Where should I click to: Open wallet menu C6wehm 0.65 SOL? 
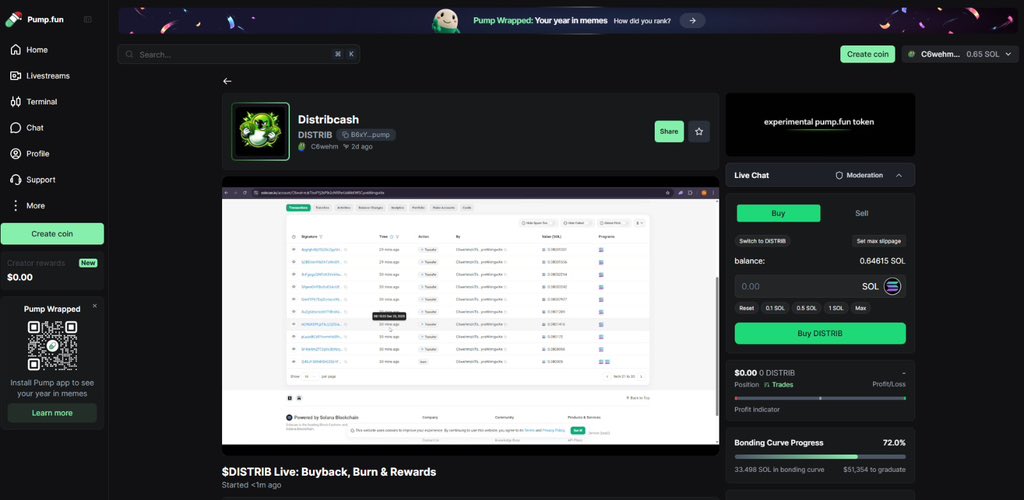point(960,54)
